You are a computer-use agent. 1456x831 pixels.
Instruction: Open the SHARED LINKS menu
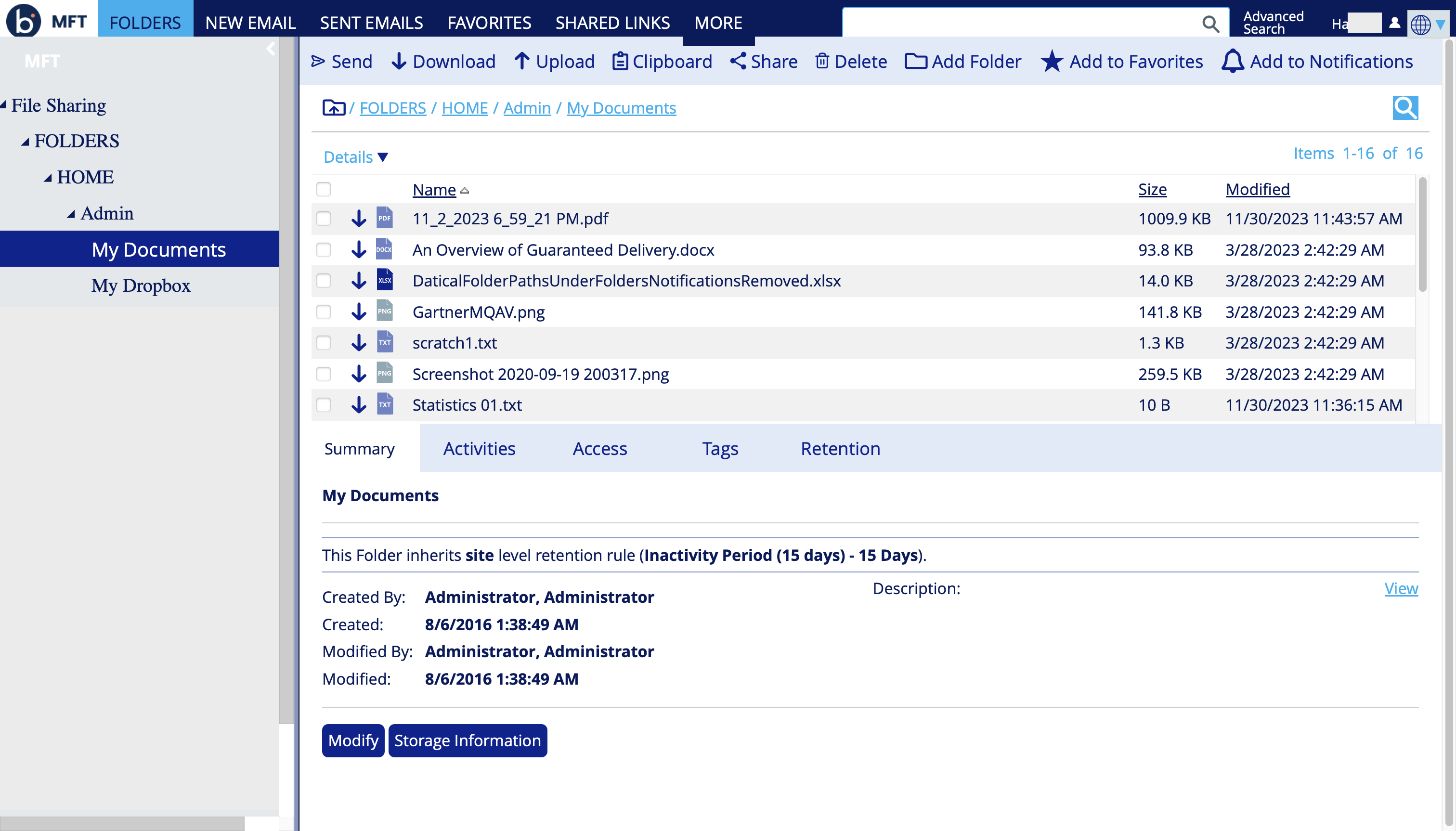point(612,23)
